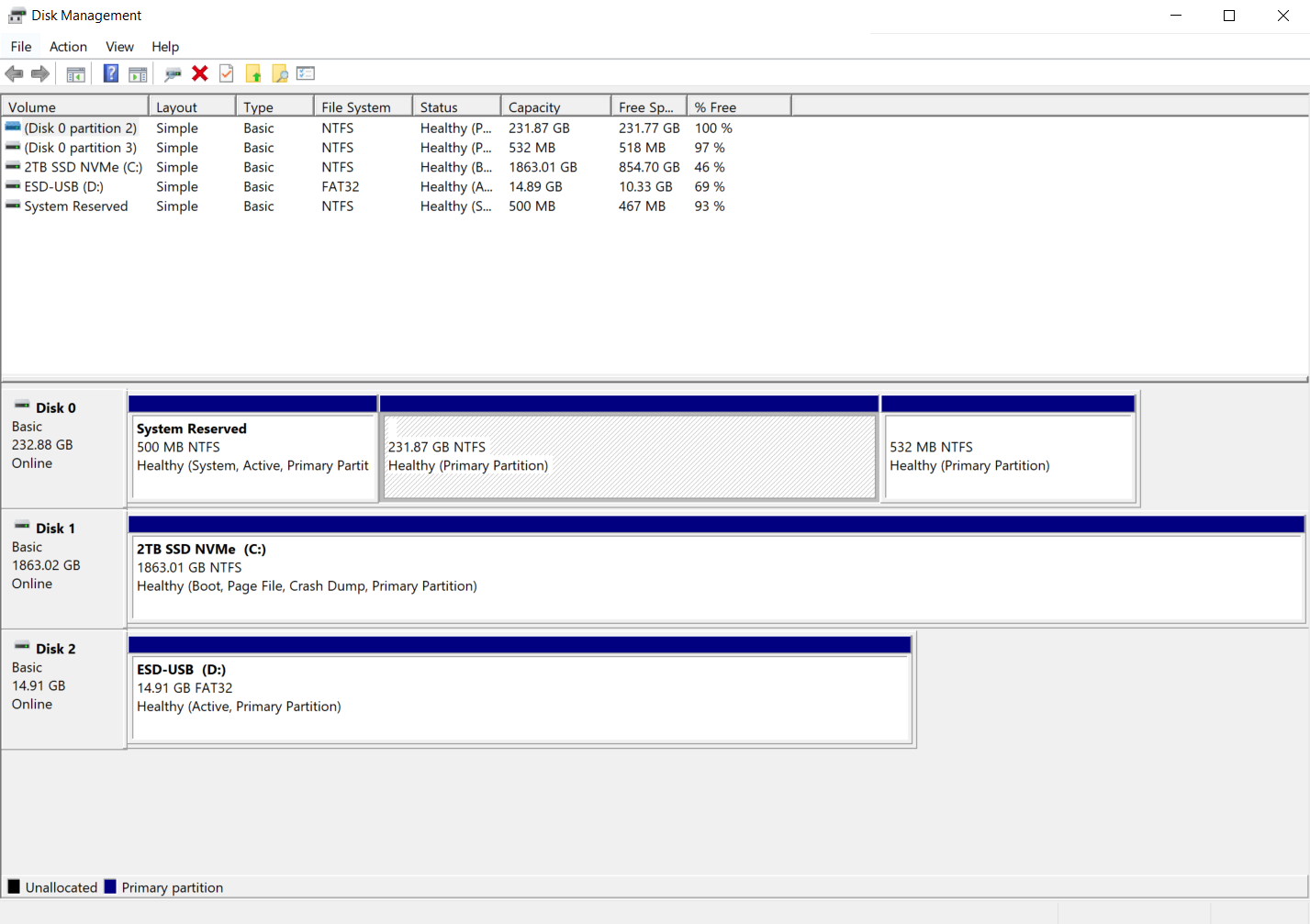Click the 854.70 GB free space cell

[649, 167]
